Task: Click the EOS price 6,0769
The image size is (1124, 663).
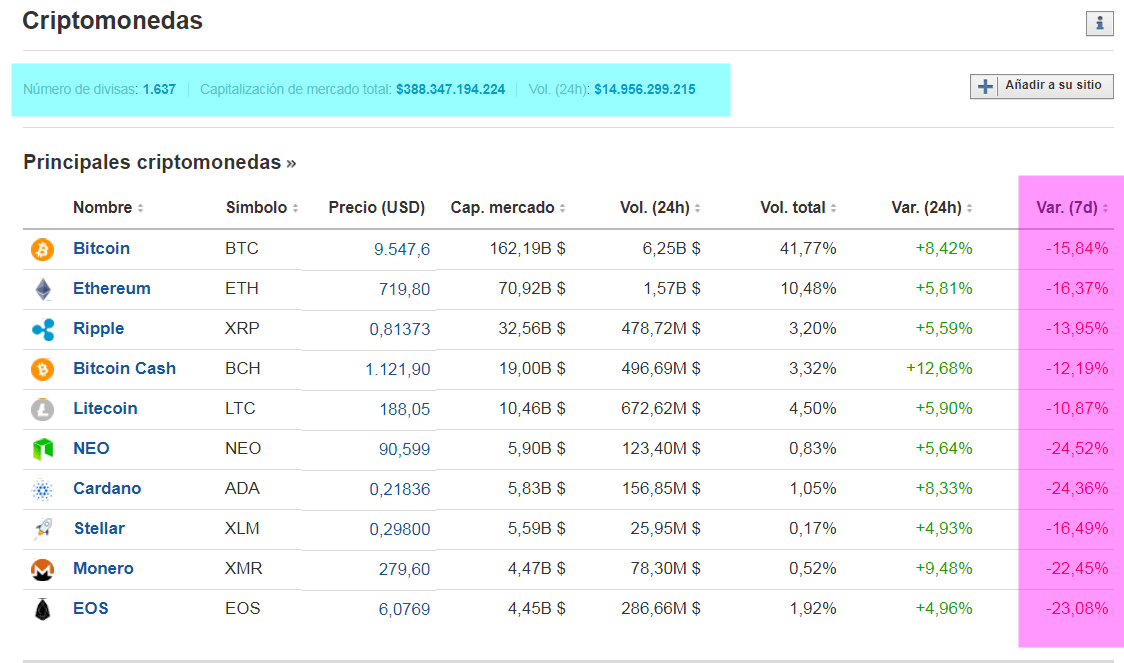Action: click(404, 609)
